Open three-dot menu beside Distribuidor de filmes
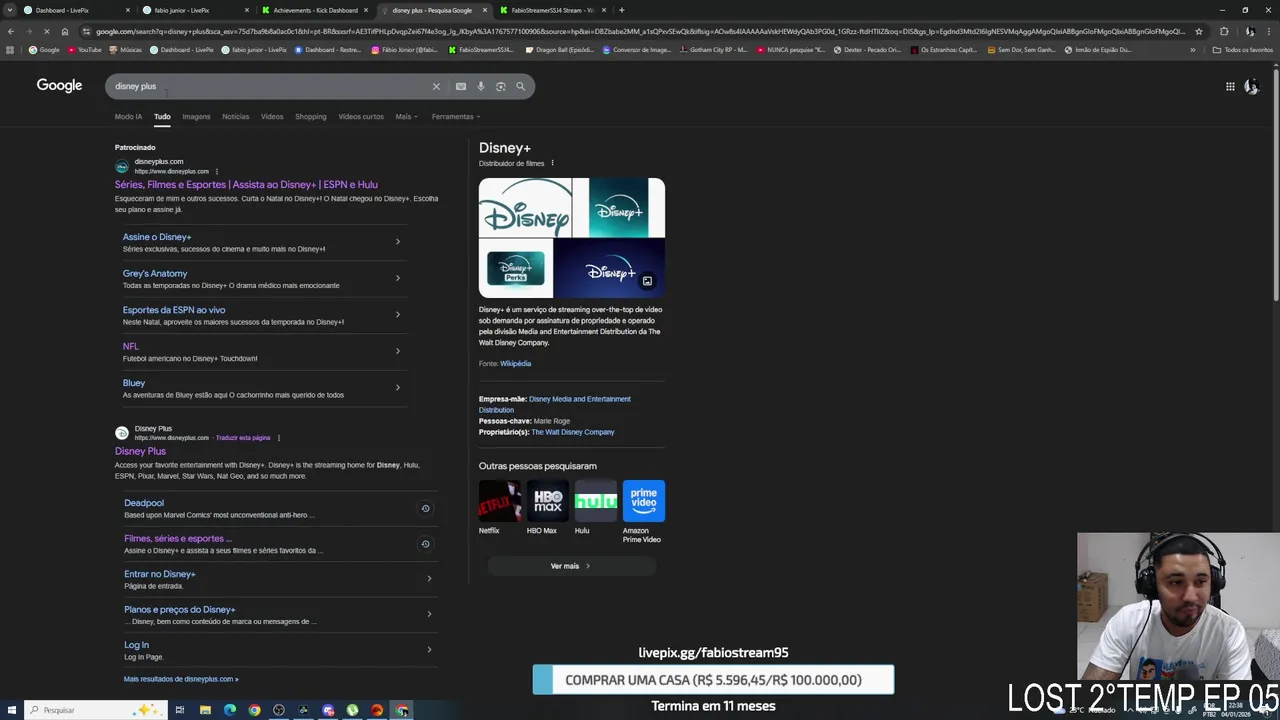 click(552, 163)
